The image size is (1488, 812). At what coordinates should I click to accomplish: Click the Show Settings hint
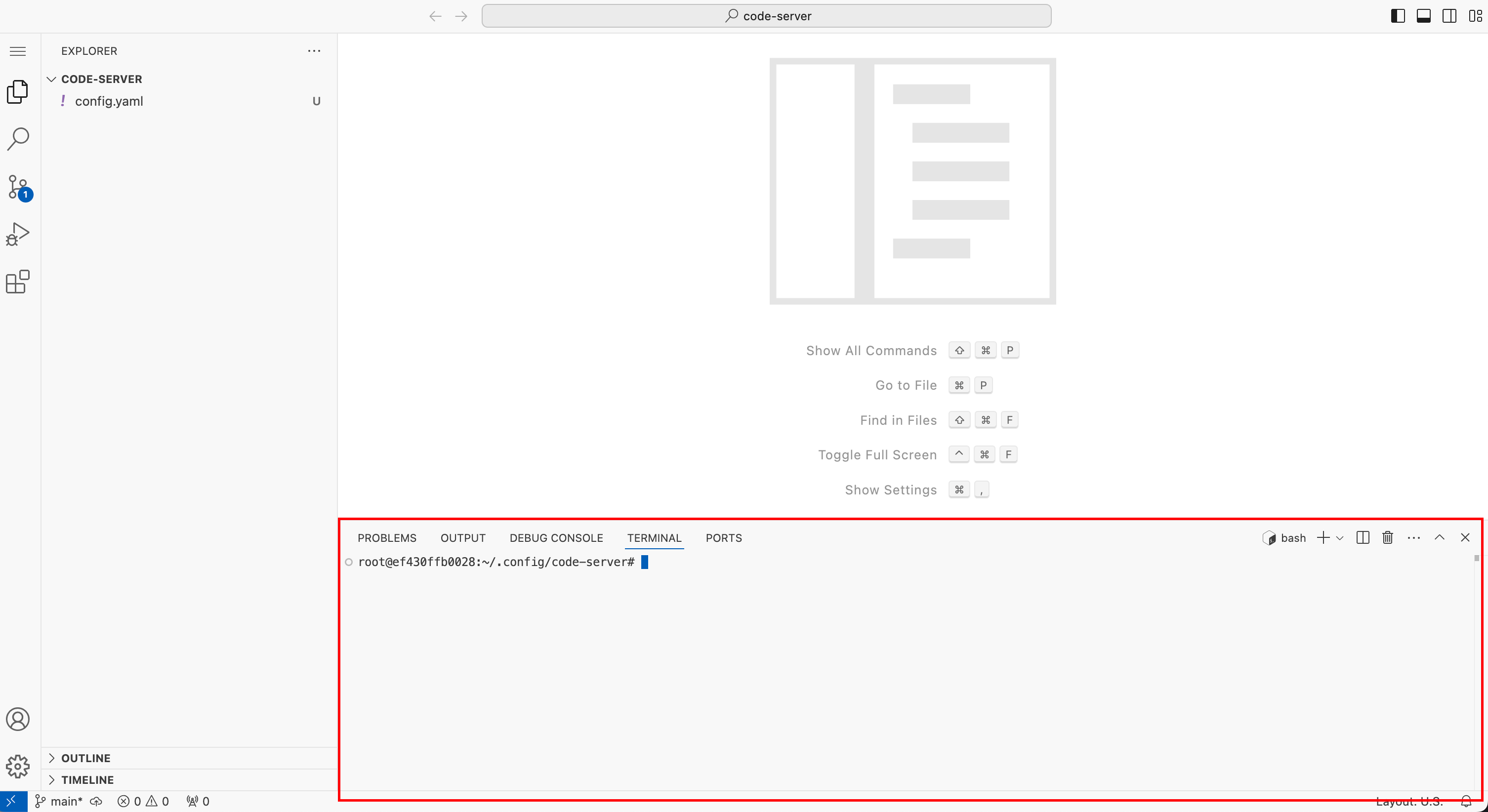[x=890, y=490]
